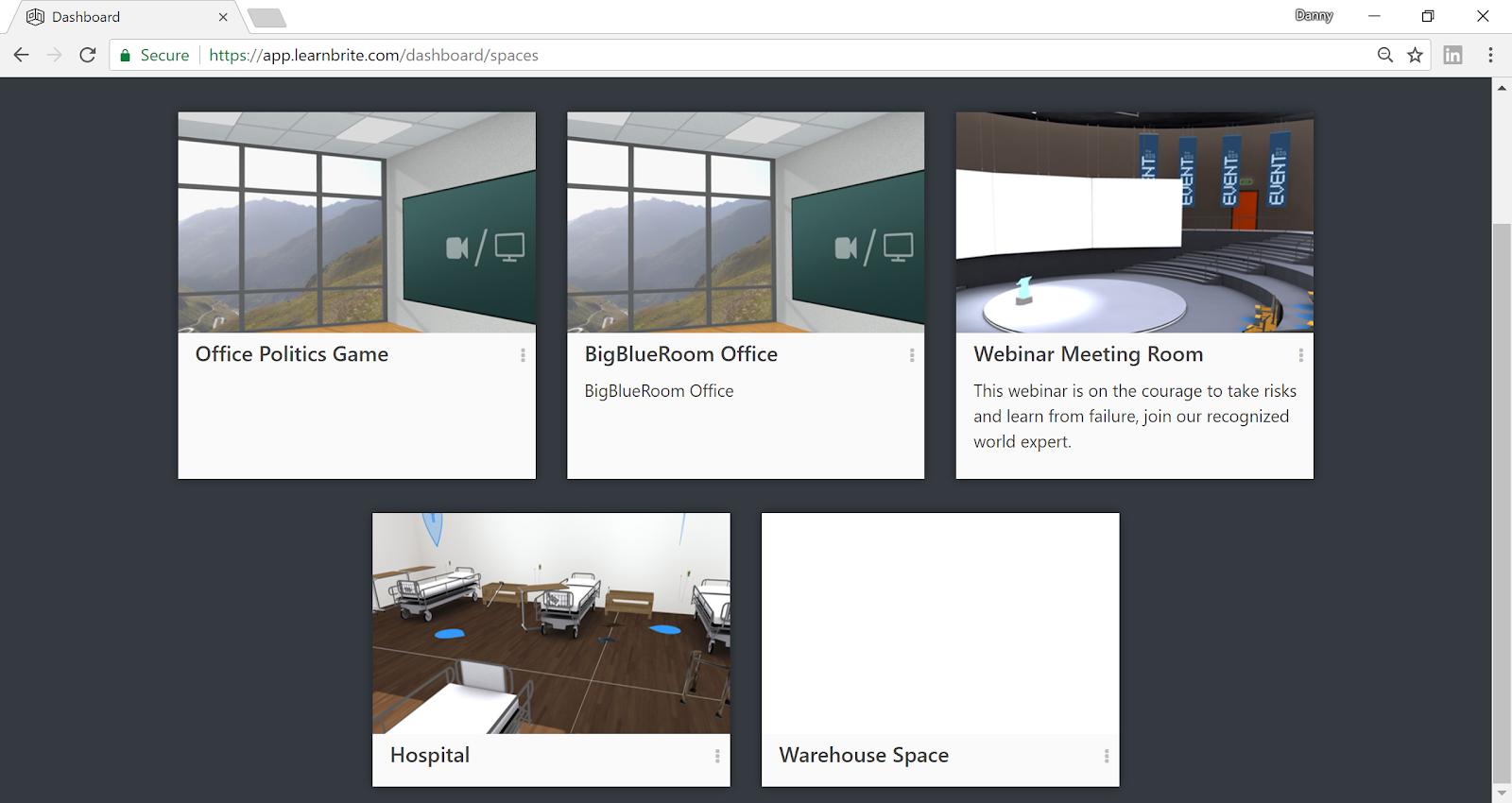Viewport: 1512px width, 803px height.
Task: Open the Chrome three-dot menu
Action: tap(1490, 55)
